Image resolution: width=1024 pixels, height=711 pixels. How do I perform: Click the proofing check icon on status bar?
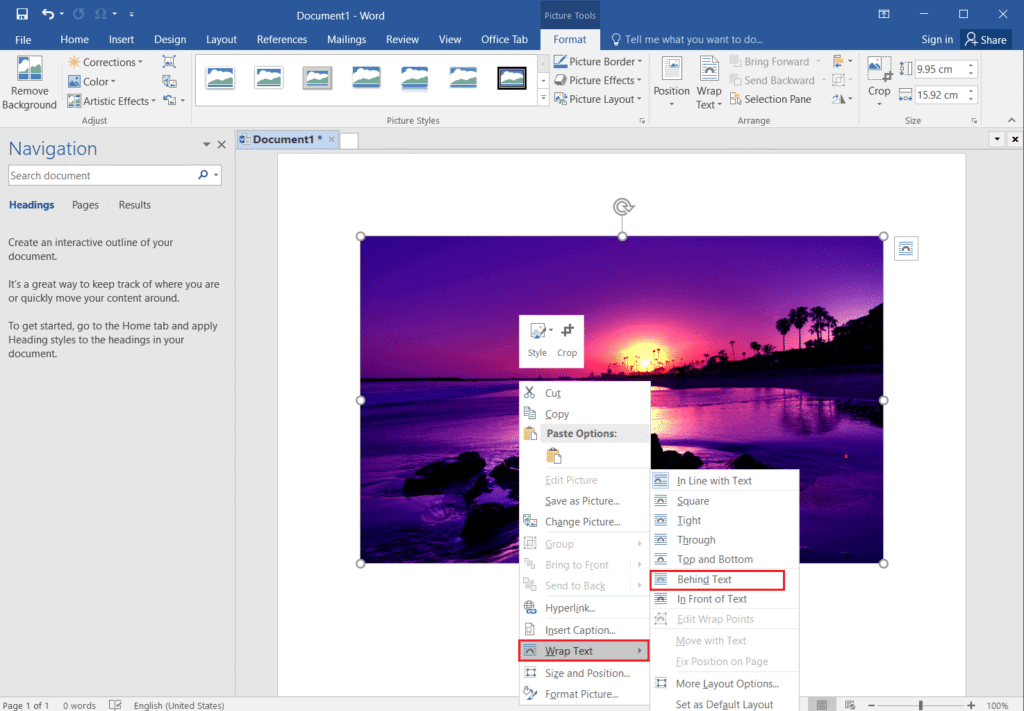coord(115,705)
